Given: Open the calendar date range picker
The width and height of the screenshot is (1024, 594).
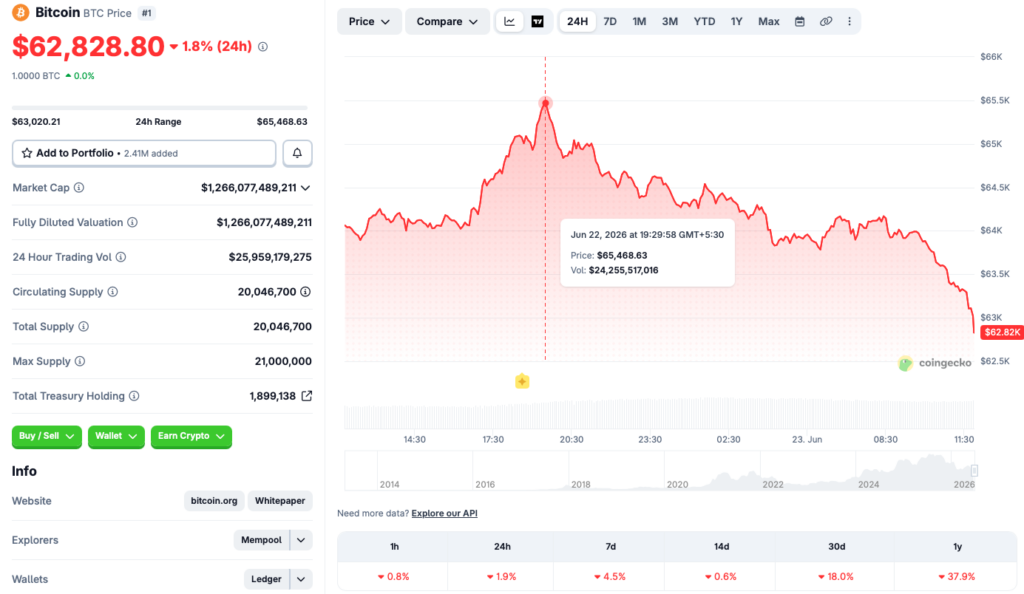Looking at the screenshot, I should point(799,22).
